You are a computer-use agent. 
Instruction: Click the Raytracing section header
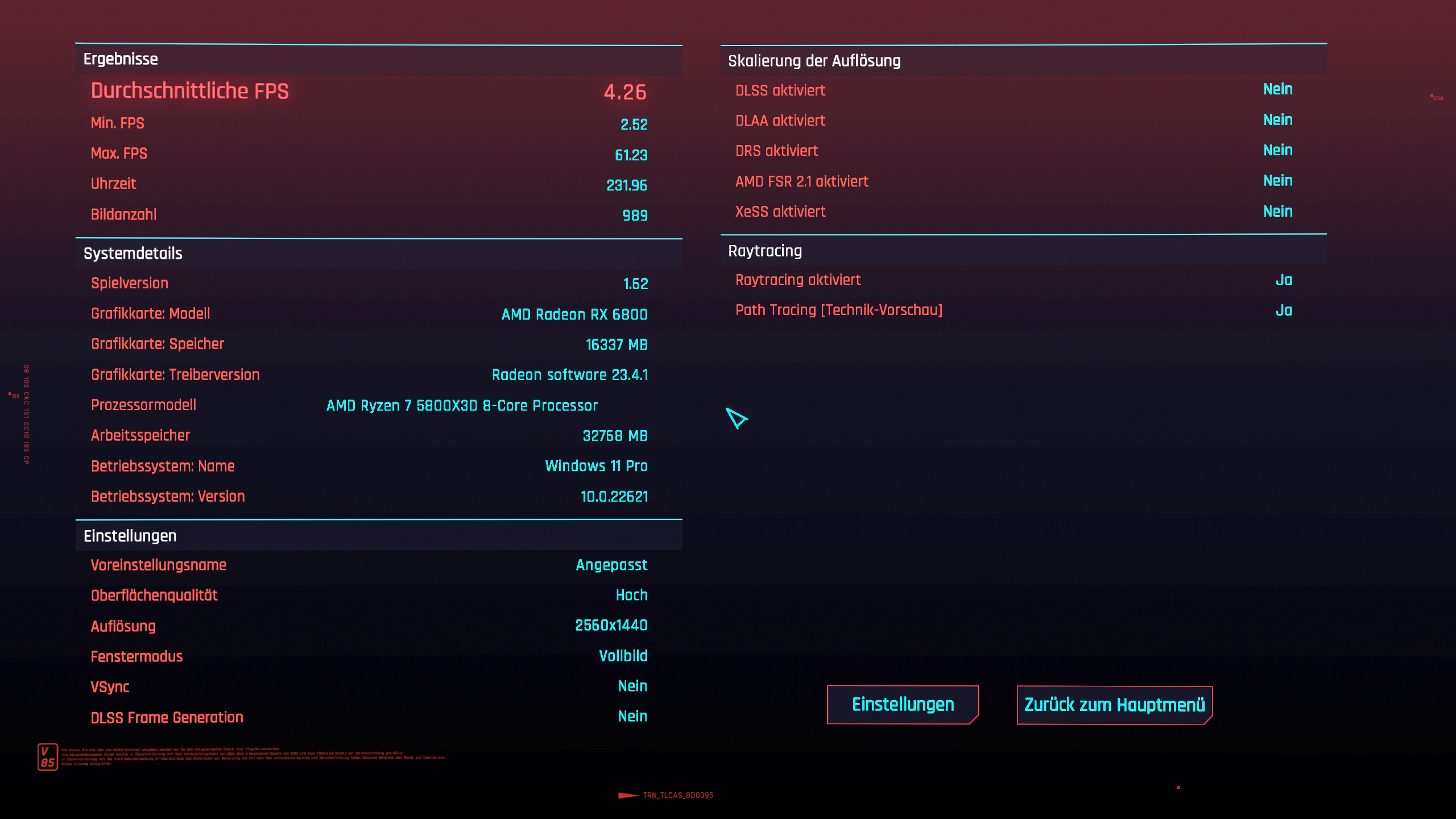pyautogui.click(x=764, y=251)
